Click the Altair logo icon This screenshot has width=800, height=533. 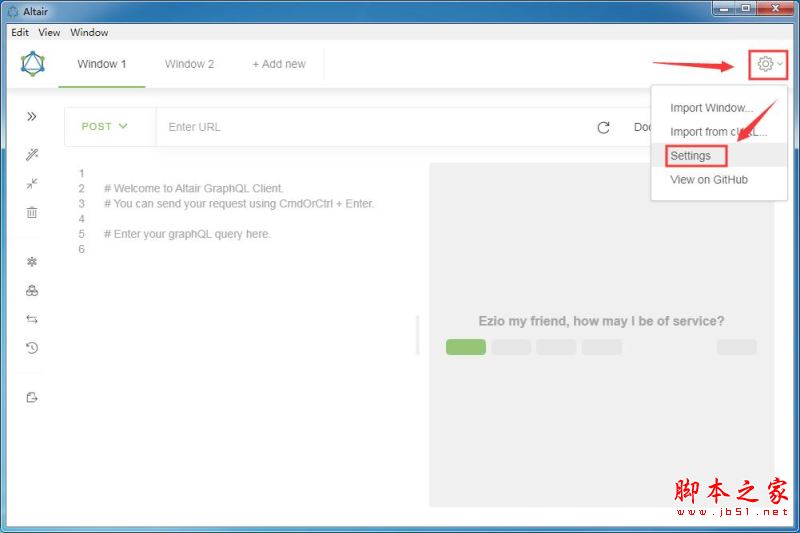(33, 64)
